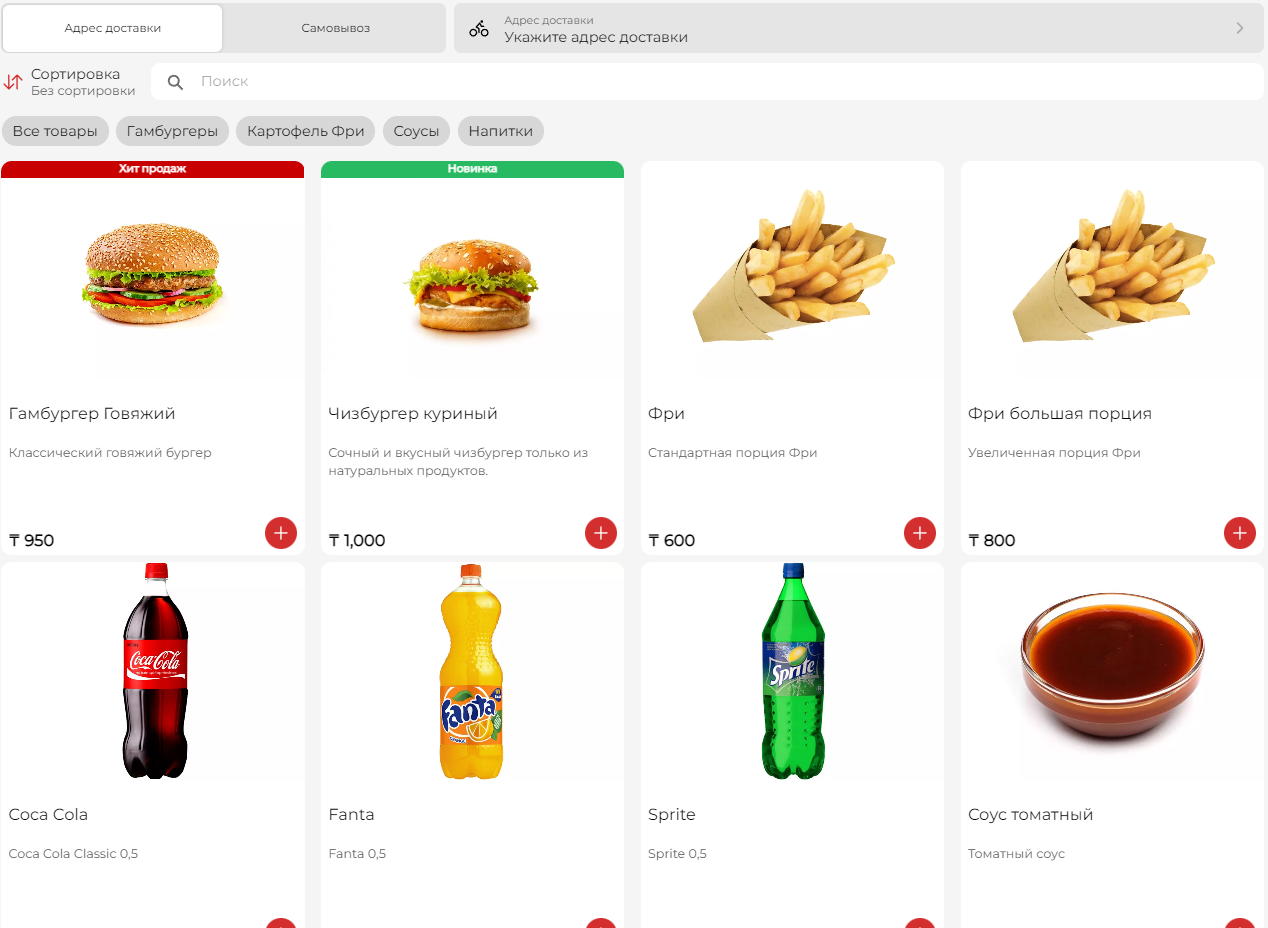Open the Coca Cola bottle image

pyautogui.click(x=155, y=671)
